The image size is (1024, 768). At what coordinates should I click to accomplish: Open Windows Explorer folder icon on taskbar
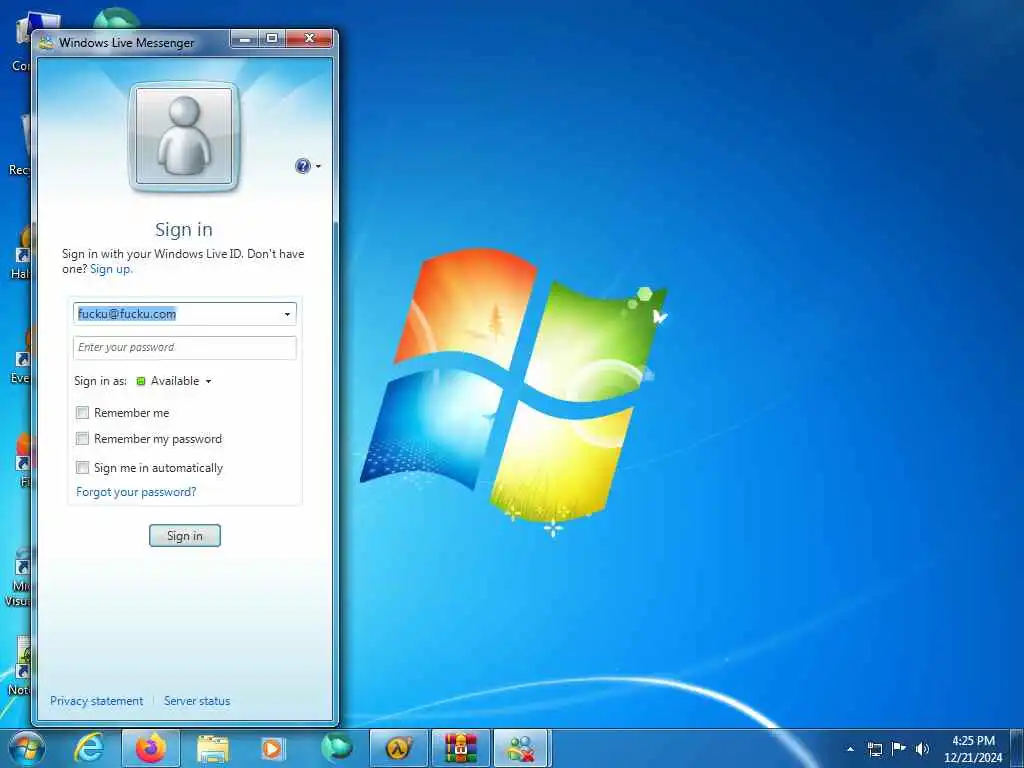(213, 748)
